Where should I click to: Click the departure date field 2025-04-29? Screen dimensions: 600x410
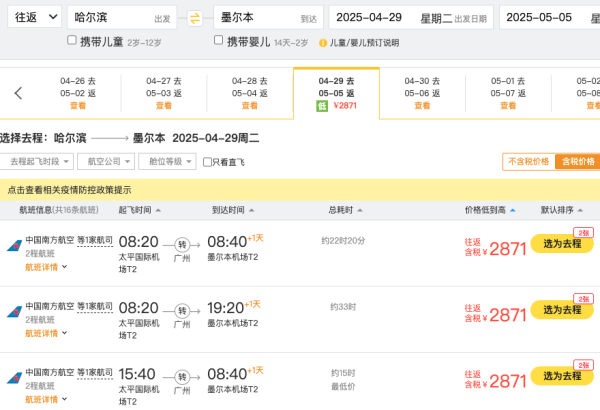(411, 17)
